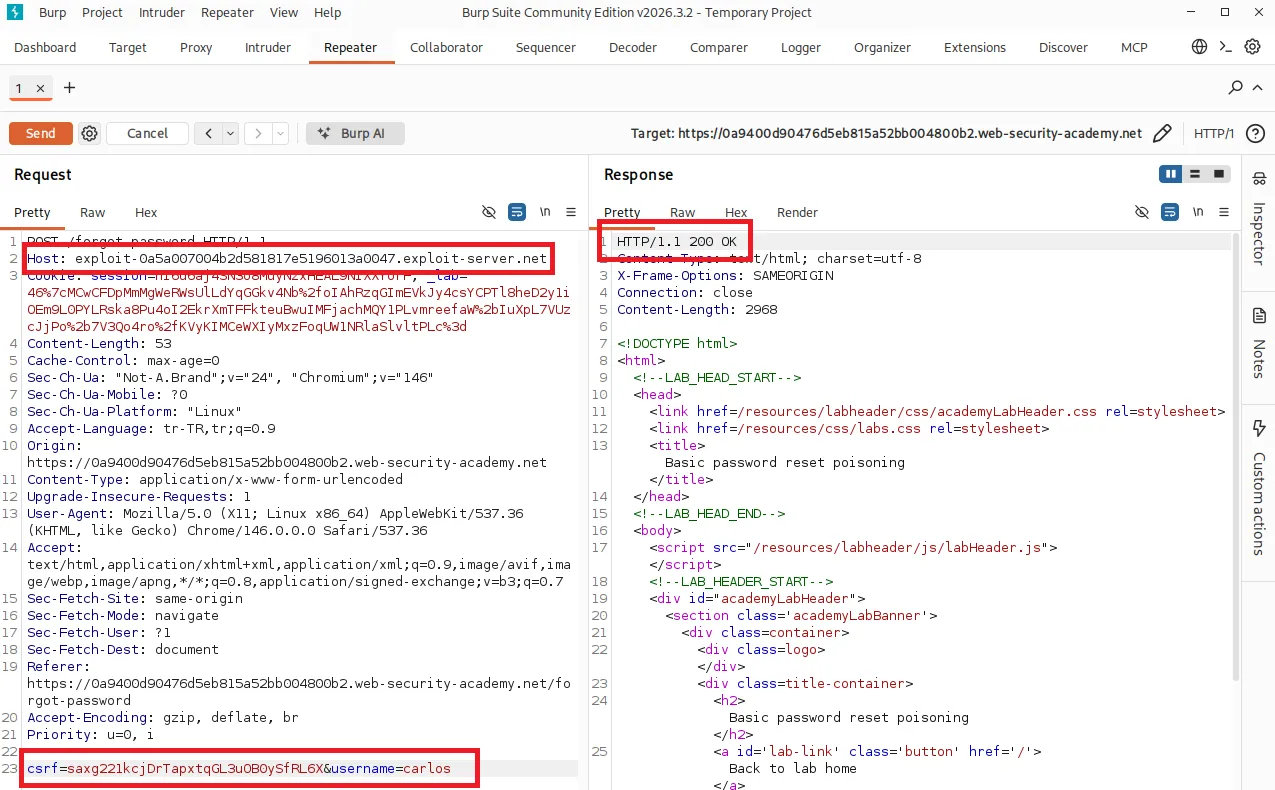Toggle hidden characters eye in Request panel
This screenshot has width=1275, height=790.
489,212
